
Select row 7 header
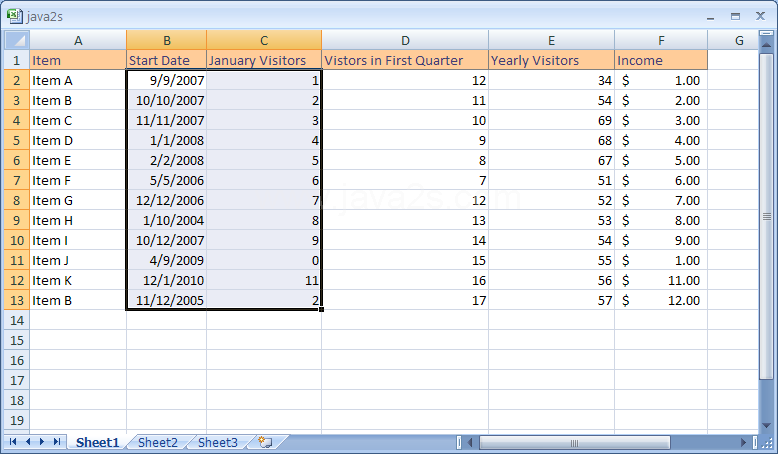(17, 180)
